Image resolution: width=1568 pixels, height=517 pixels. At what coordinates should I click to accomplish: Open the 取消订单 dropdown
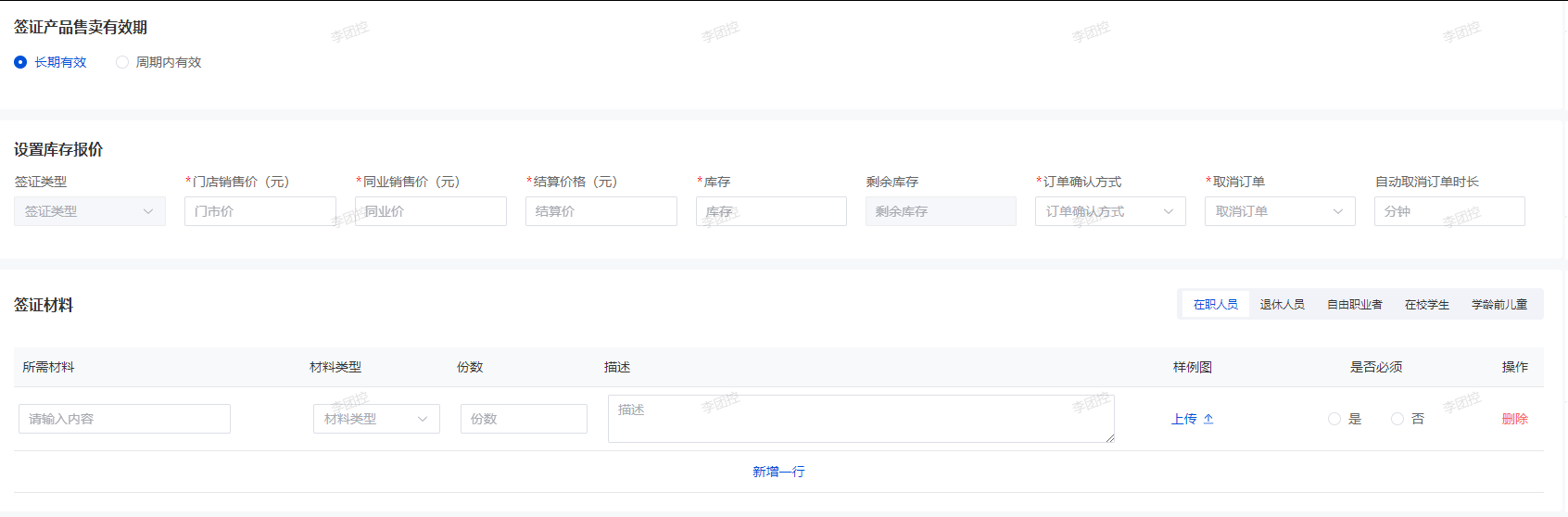[1280, 211]
